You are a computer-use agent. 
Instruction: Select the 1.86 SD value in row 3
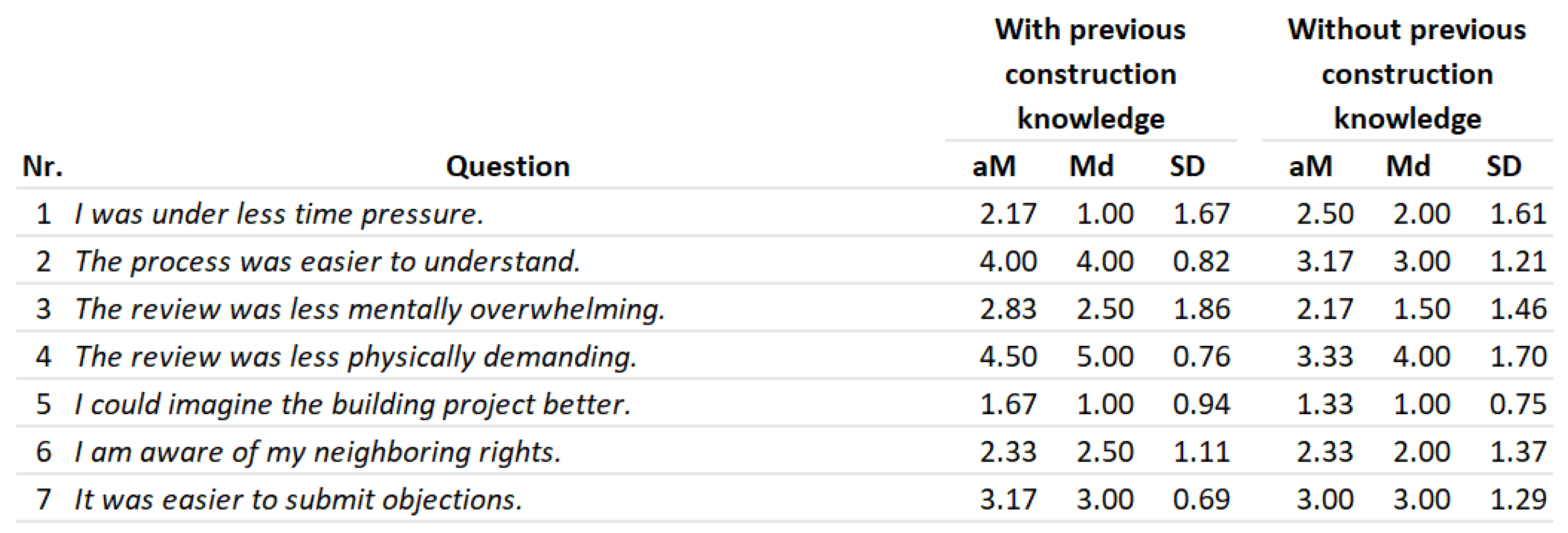pyautogui.click(x=1201, y=309)
